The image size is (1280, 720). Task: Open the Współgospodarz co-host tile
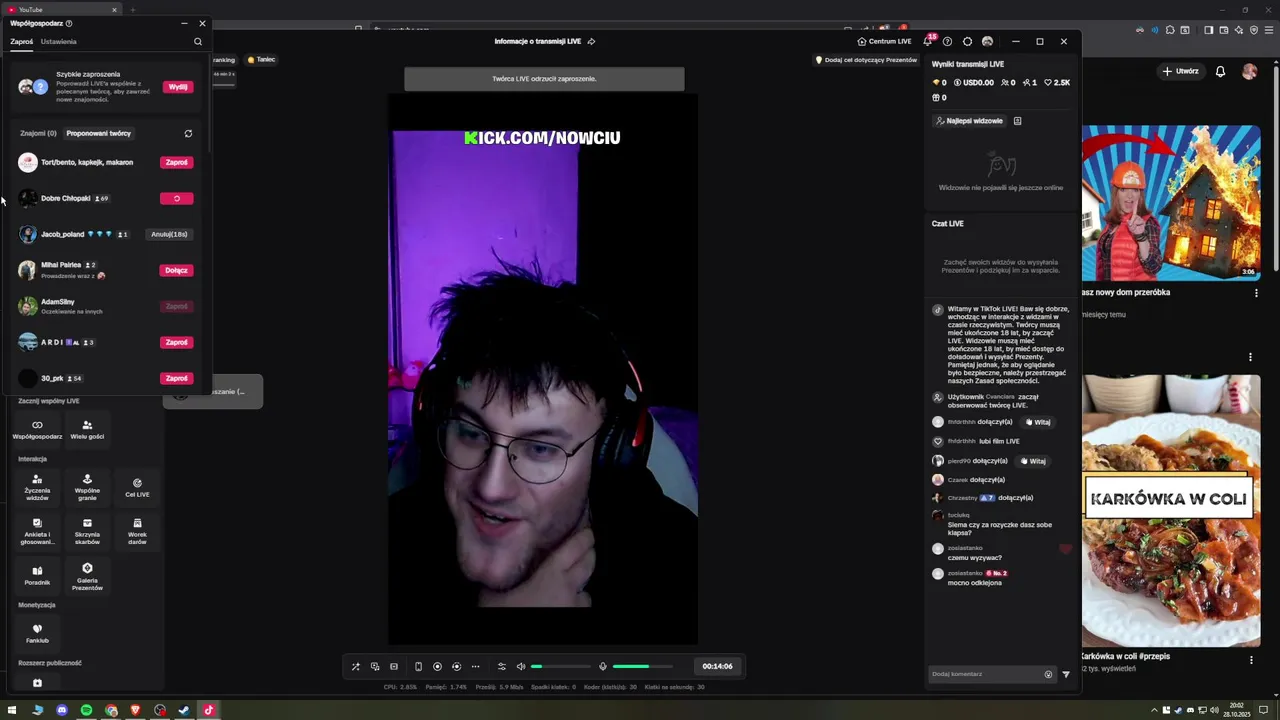pyautogui.click(x=37, y=430)
